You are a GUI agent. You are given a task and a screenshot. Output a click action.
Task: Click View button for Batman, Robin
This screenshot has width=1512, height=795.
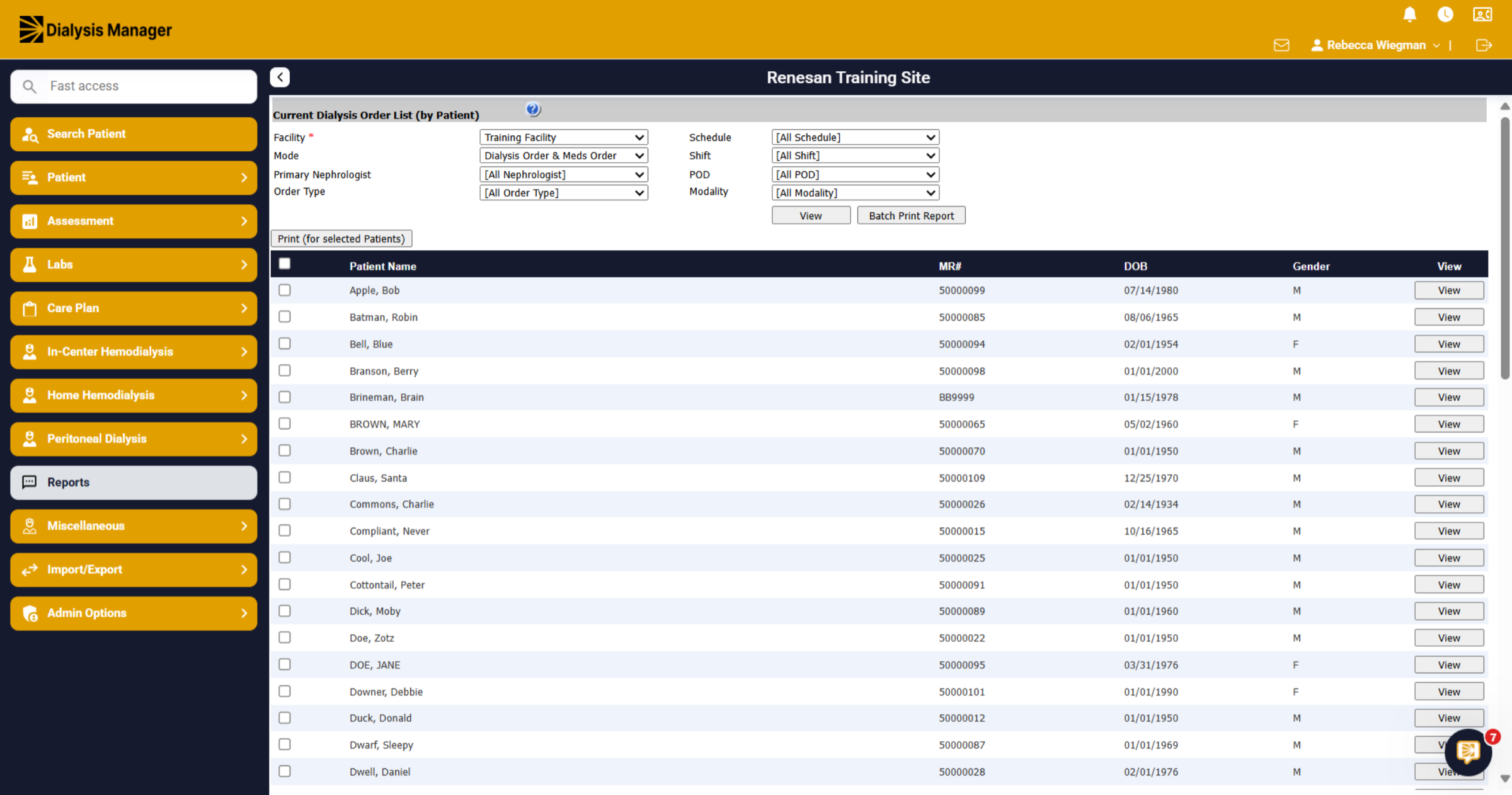1448,317
